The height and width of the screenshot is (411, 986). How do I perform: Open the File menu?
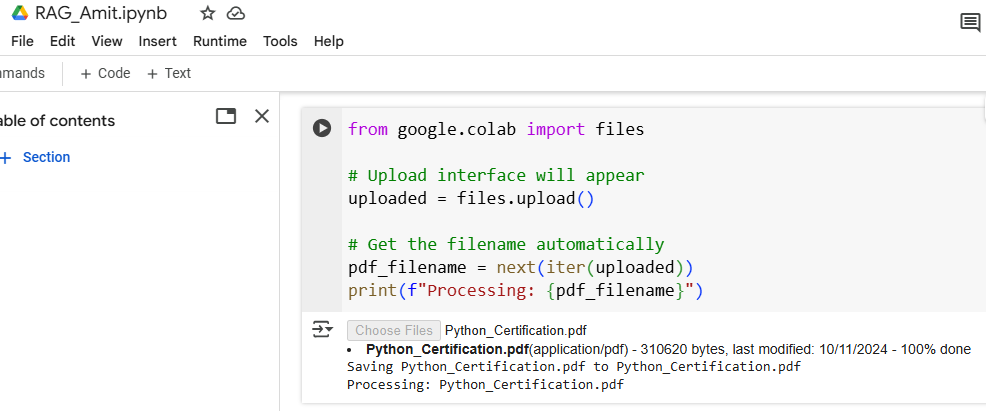tap(22, 41)
